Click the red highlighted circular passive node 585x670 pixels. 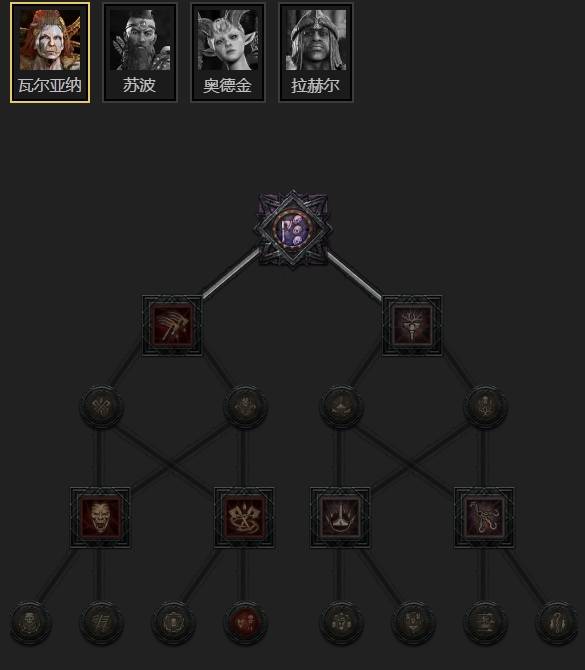point(245,622)
